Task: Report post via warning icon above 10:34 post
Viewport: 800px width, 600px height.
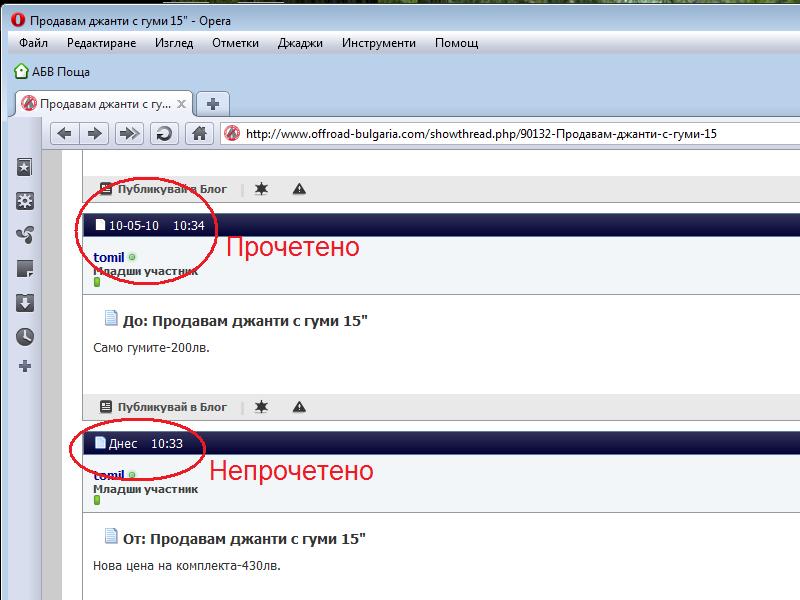Action: (299, 189)
